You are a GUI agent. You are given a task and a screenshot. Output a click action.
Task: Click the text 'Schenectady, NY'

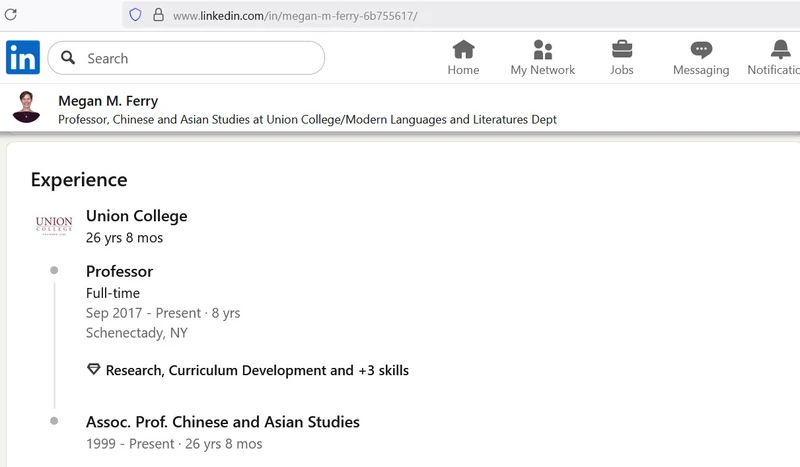137,333
